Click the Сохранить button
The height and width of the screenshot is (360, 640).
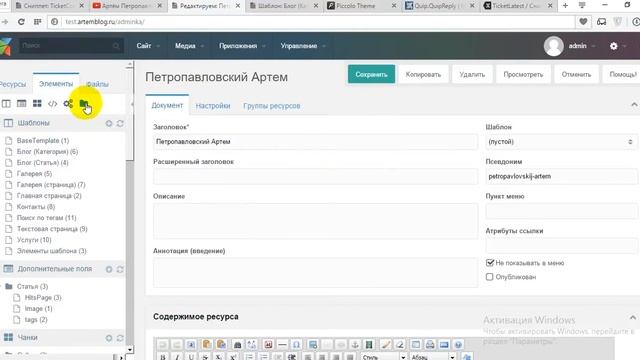371,74
